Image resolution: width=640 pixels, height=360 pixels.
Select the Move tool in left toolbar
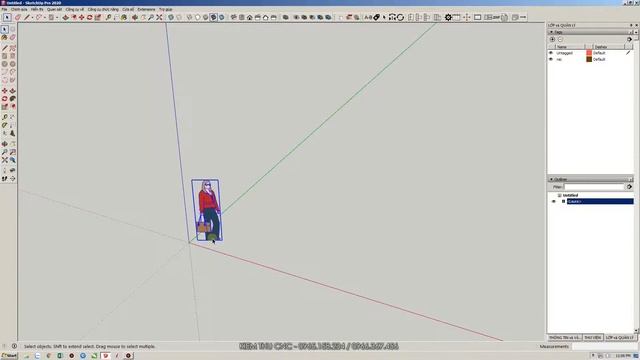4,91
